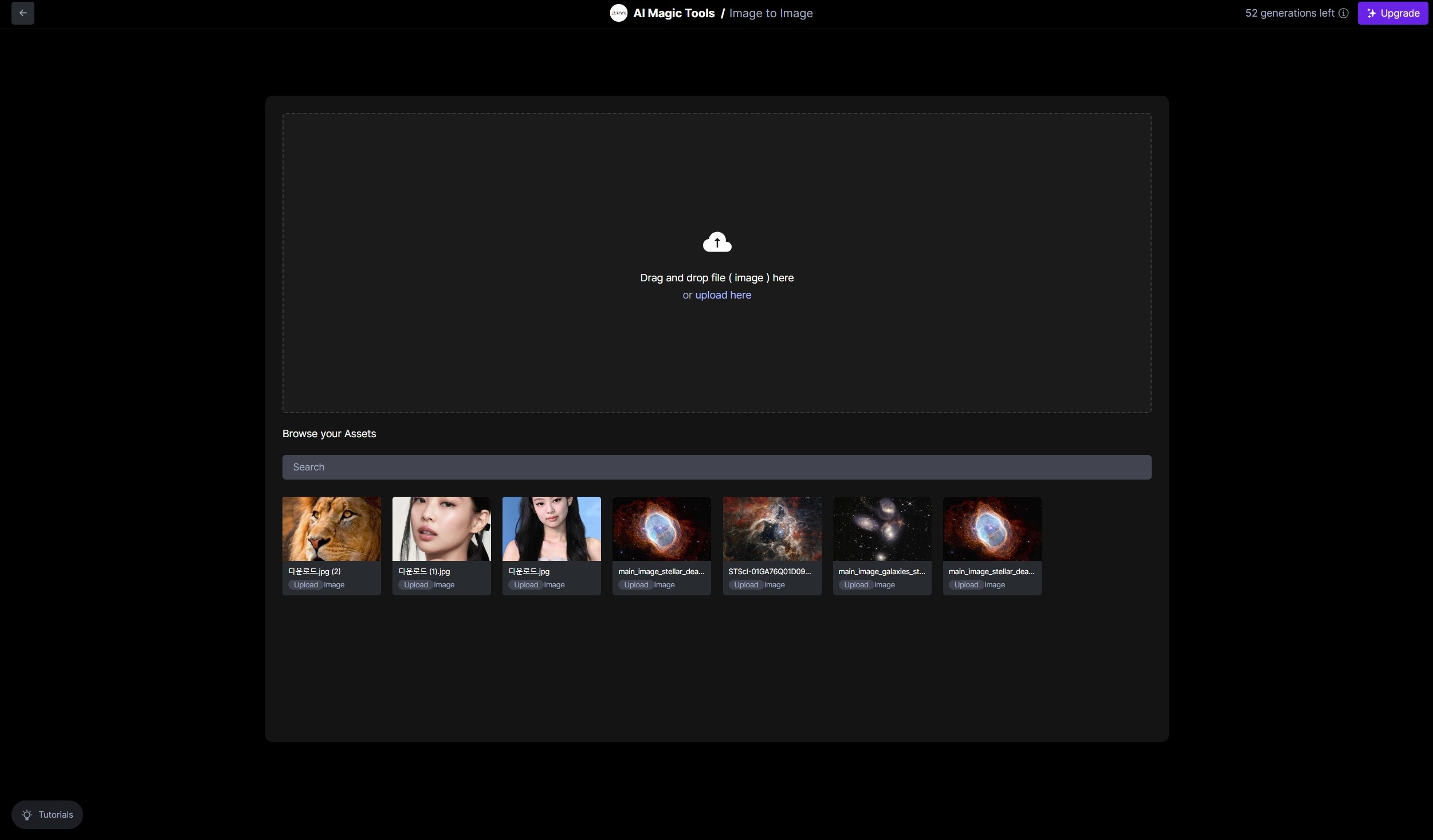Click the '52 generations left' text
The width and height of the screenshot is (1433, 840).
click(x=1289, y=13)
